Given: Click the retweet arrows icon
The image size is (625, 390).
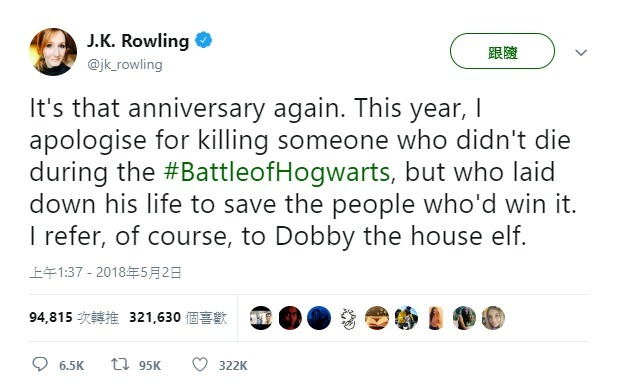Looking at the screenshot, I should [x=120, y=364].
